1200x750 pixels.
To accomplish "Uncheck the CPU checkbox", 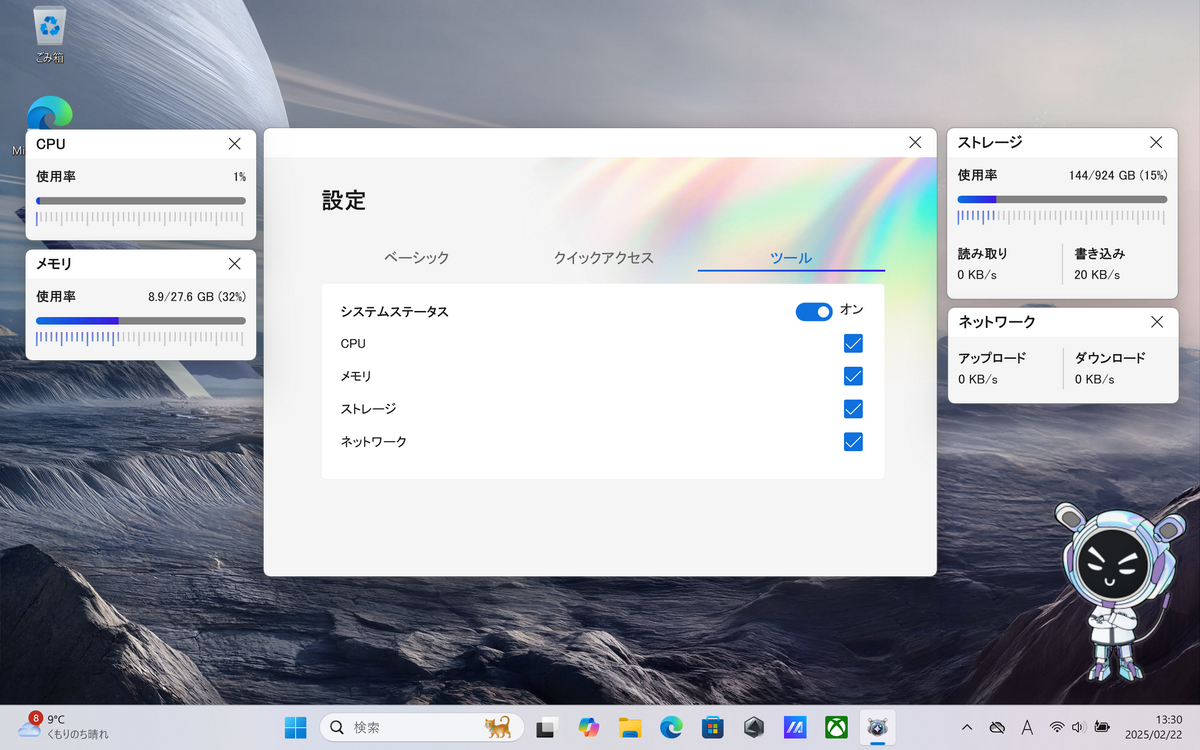I will pos(853,344).
